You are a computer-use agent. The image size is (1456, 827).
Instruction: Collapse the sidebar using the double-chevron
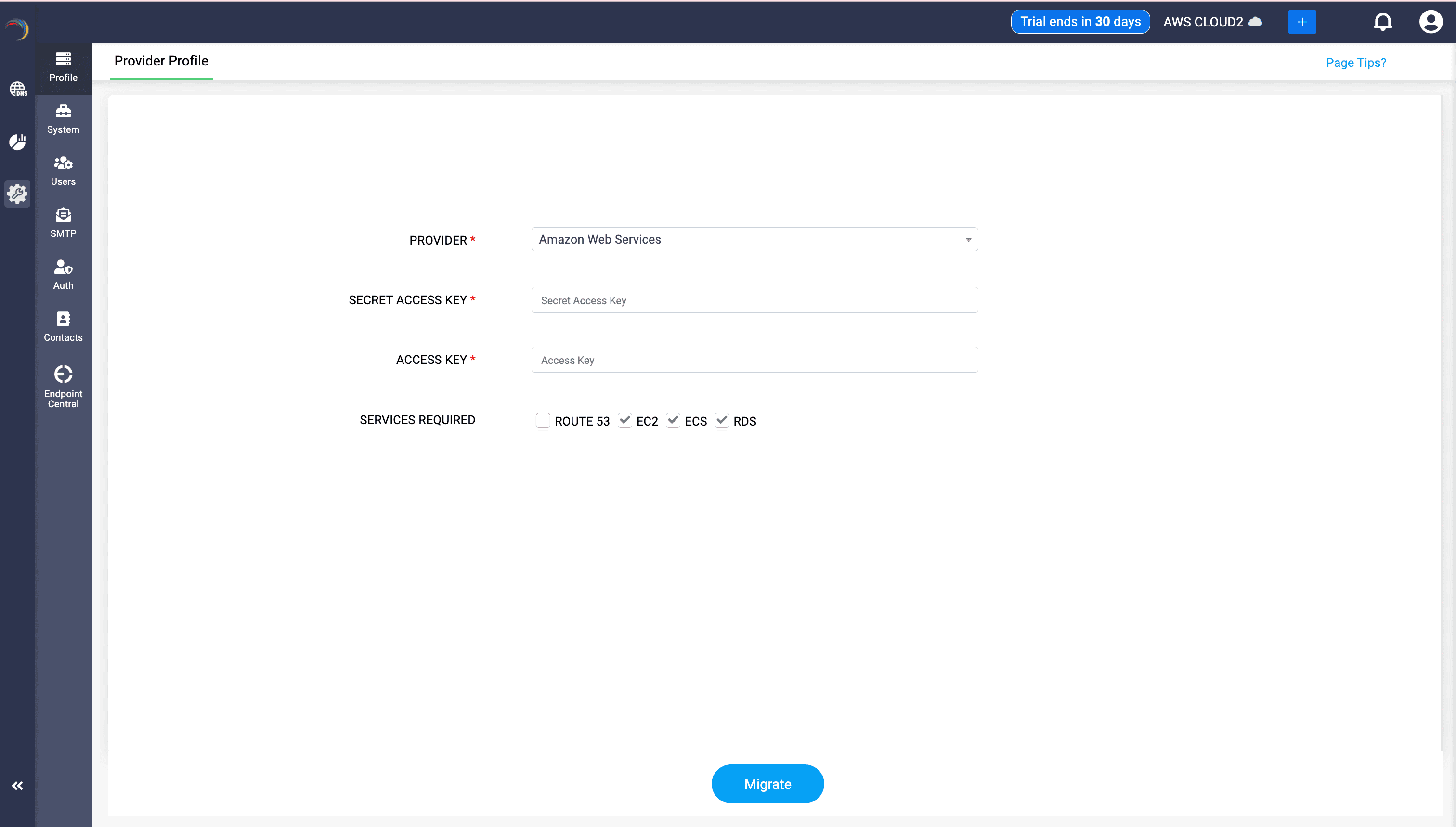(17, 786)
